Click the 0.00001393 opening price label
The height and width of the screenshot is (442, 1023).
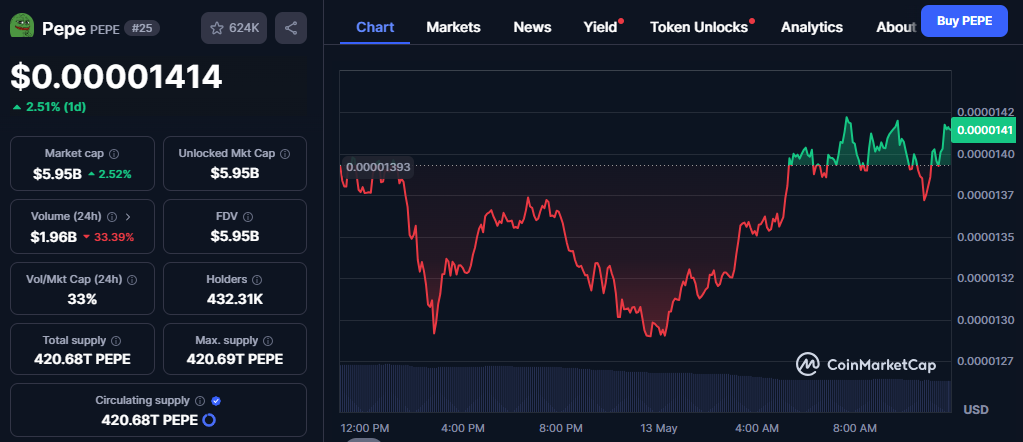(378, 167)
